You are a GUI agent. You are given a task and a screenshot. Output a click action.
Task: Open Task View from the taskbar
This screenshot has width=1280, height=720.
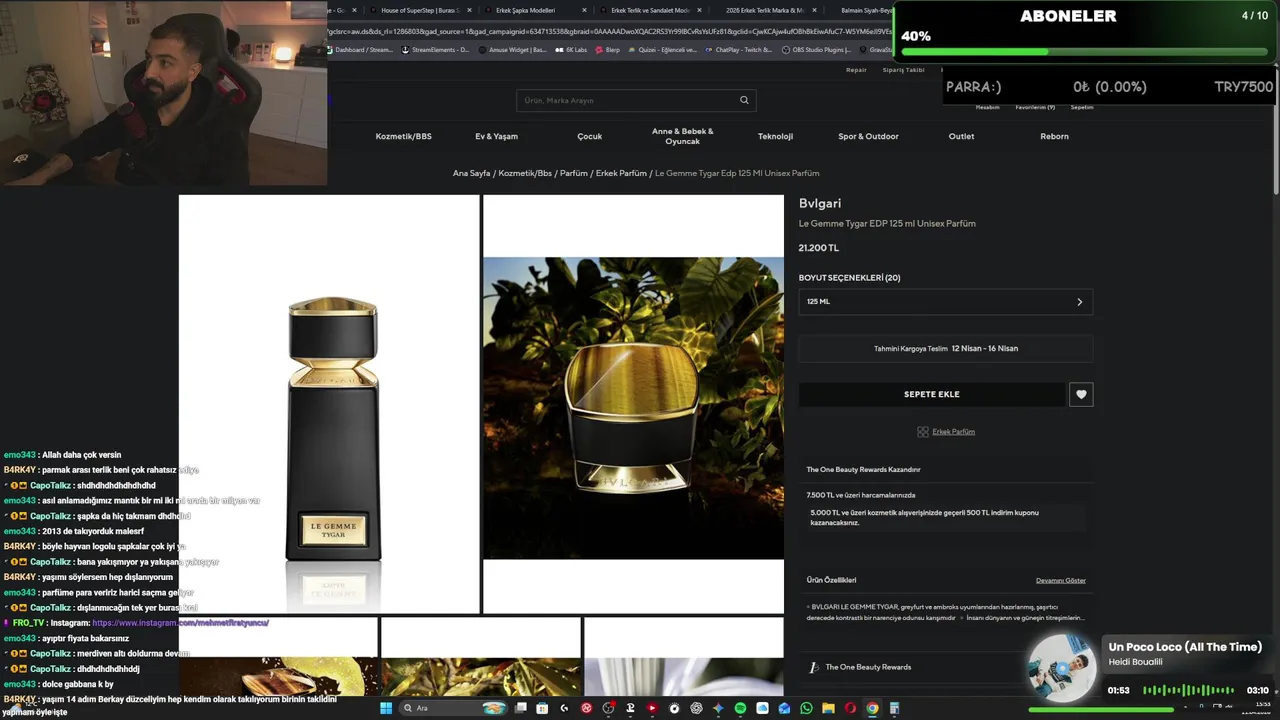[521, 708]
